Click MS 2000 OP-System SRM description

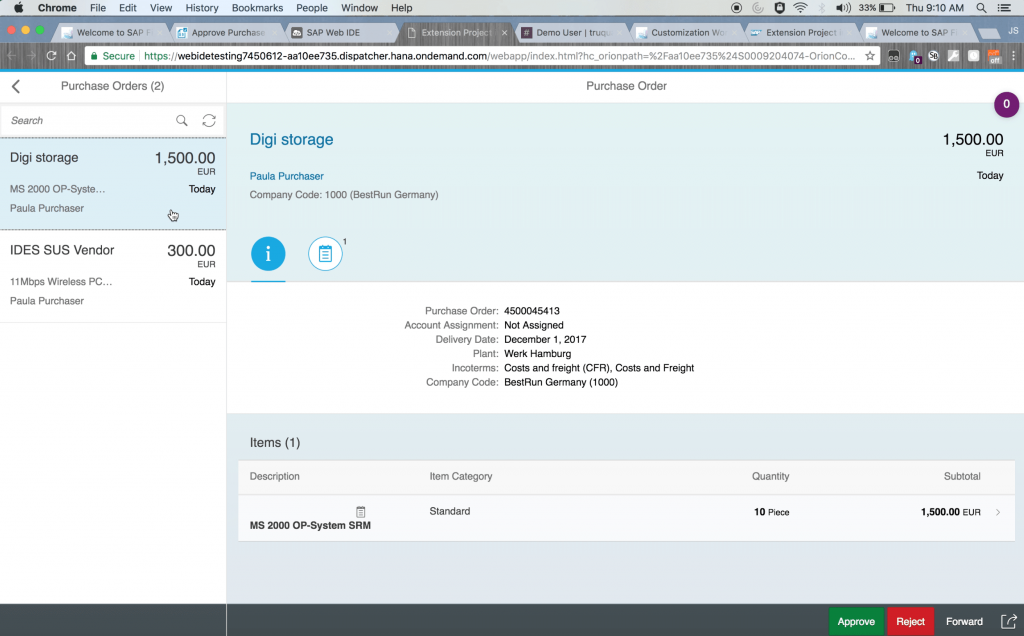pyautogui.click(x=310, y=526)
